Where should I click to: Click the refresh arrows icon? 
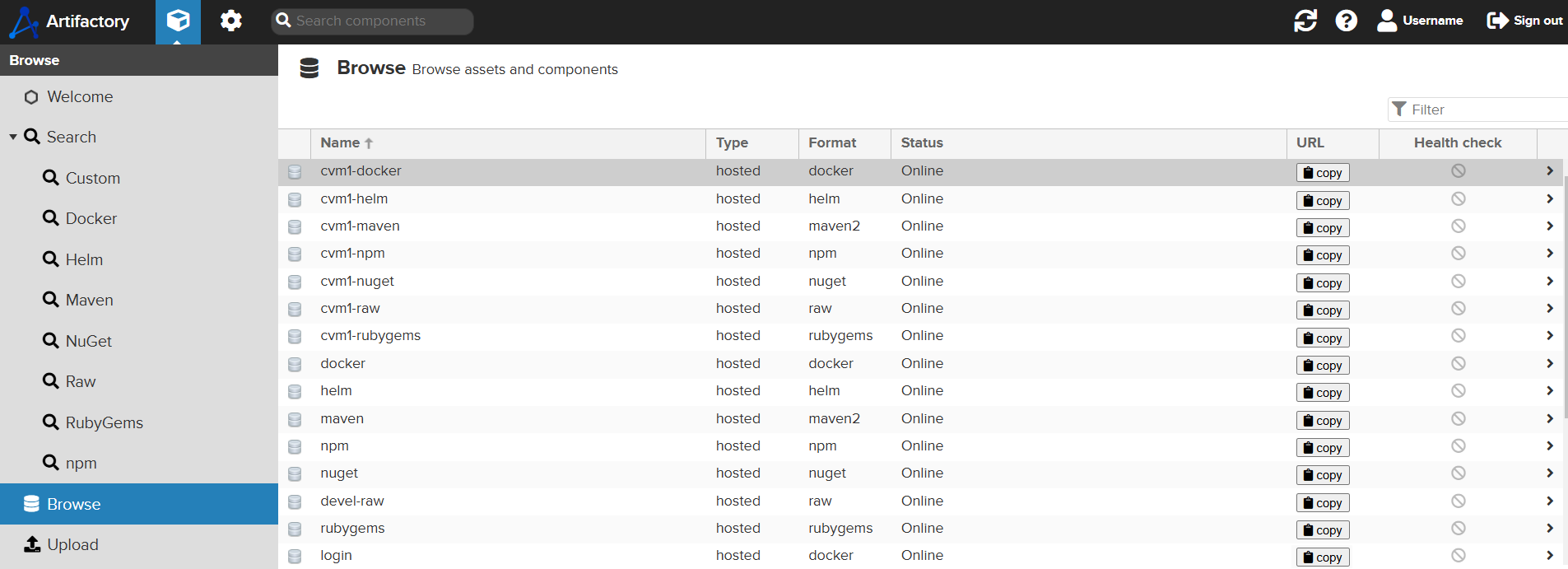tap(1305, 21)
